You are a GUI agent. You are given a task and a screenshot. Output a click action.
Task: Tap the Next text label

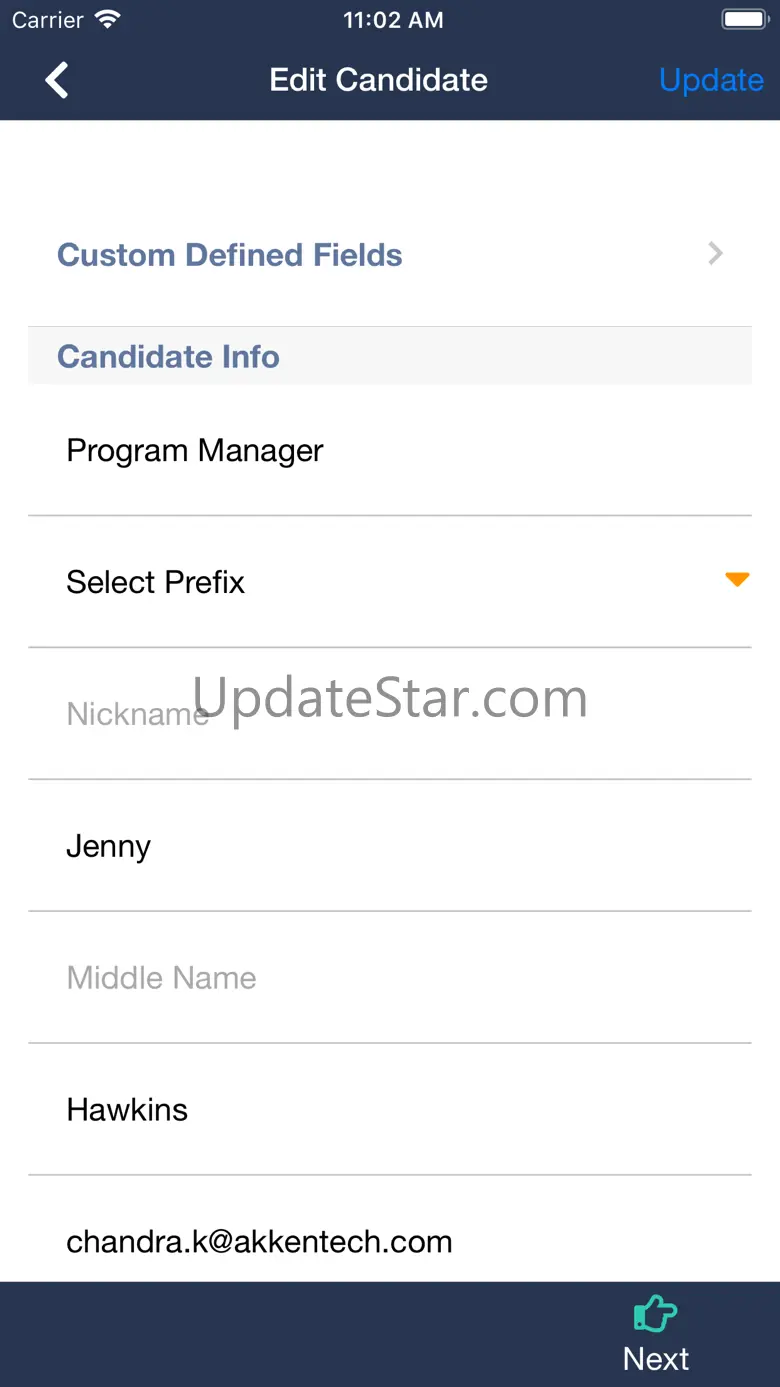pyautogui.click(x=656, y=1359)
